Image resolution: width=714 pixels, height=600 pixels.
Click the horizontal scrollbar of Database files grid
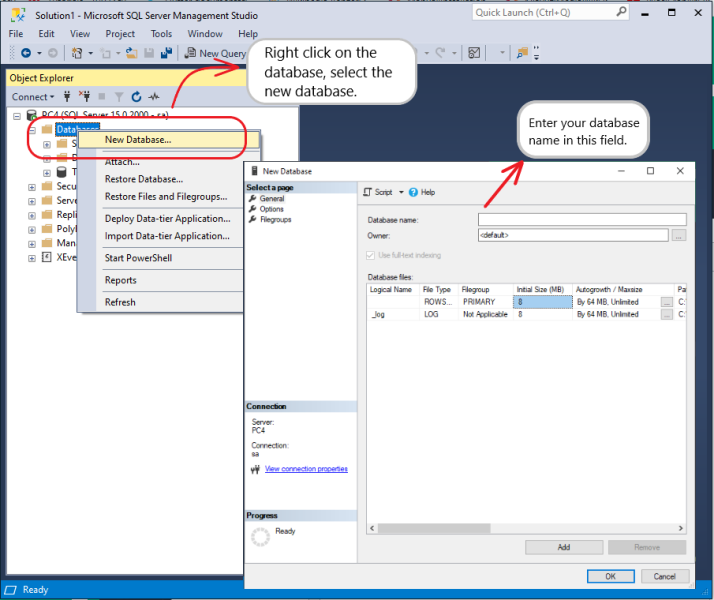click(x=434, y=528)
